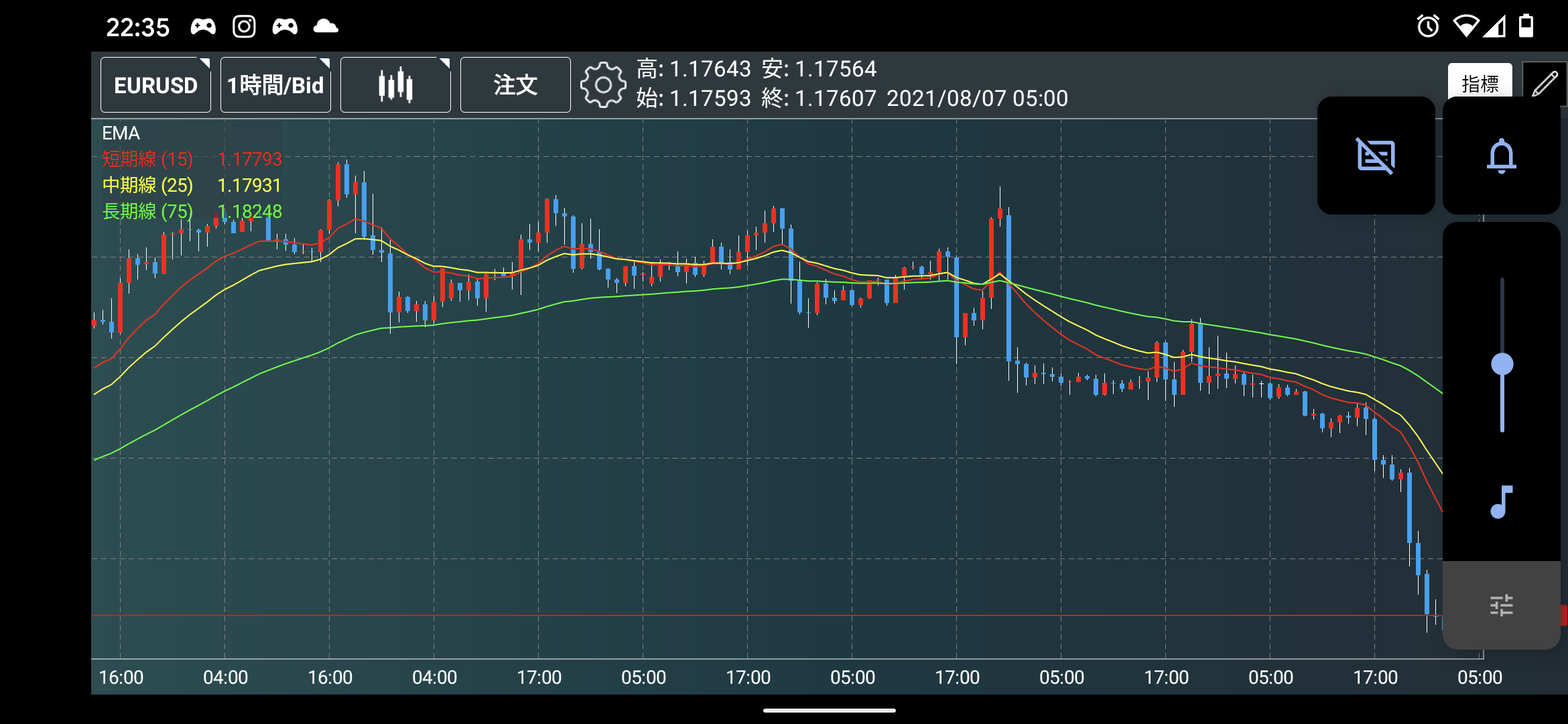Tap the music note sound icon

(x=1501, y=502)
